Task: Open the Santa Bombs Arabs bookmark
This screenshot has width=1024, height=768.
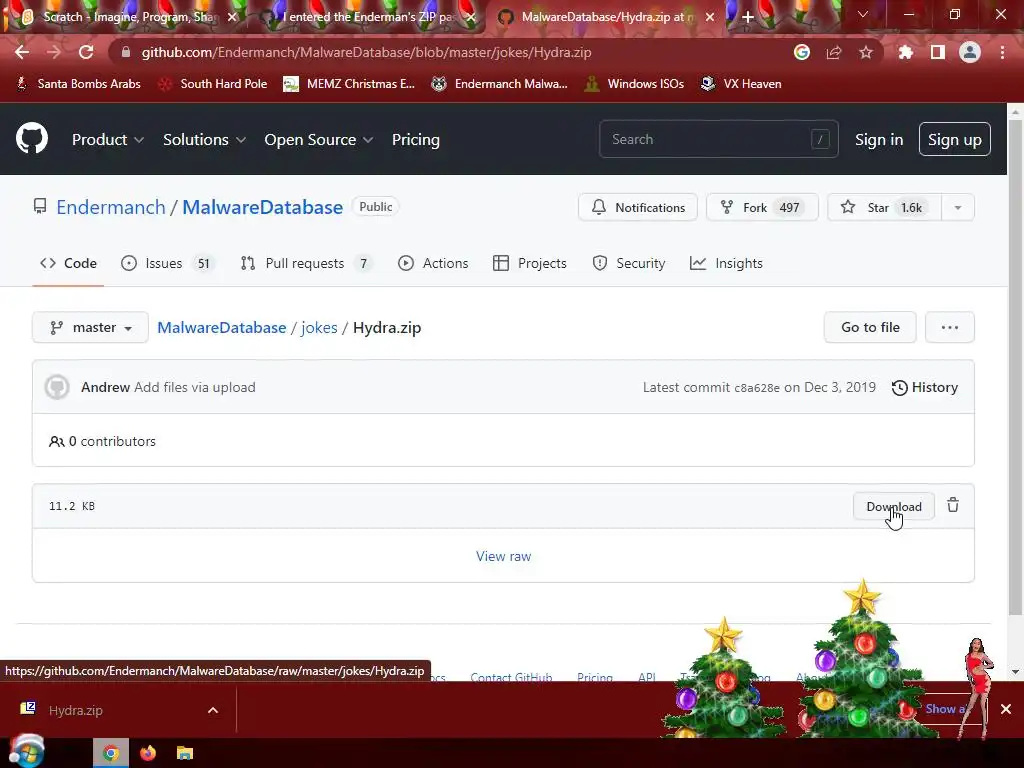Action: tap(78, 84)
